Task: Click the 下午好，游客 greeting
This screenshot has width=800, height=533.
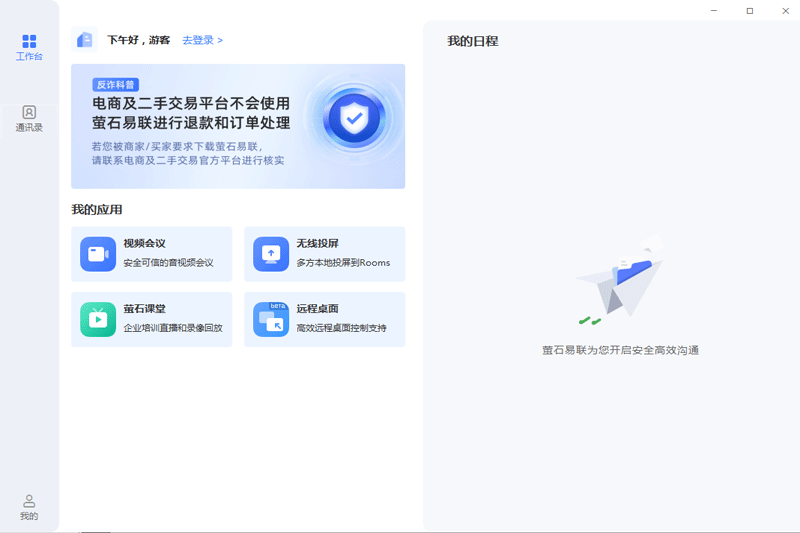Action: 138,40
